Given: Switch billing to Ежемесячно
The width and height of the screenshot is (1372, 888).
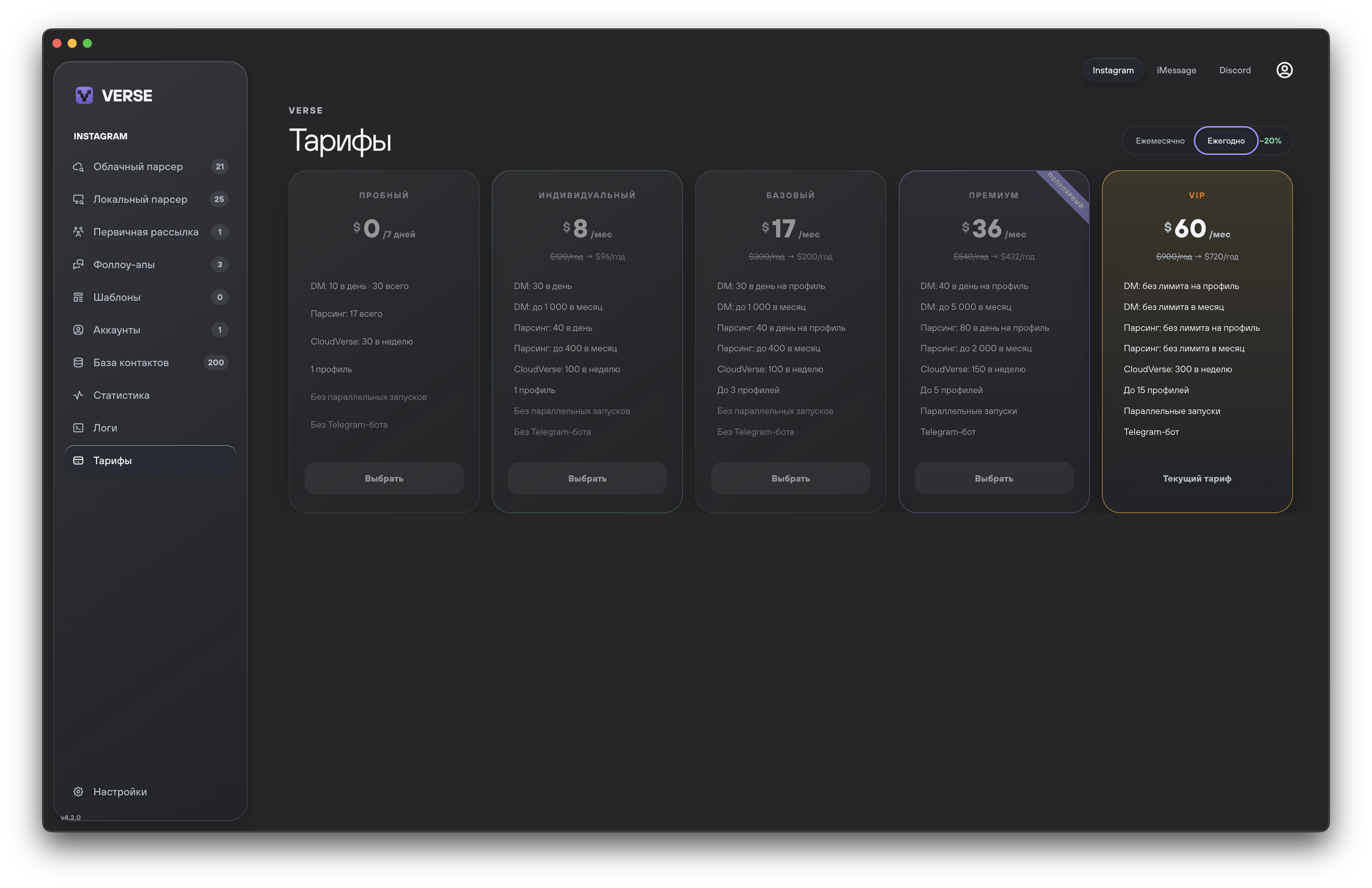Looking at the screenshot, I should point(1160,141).
